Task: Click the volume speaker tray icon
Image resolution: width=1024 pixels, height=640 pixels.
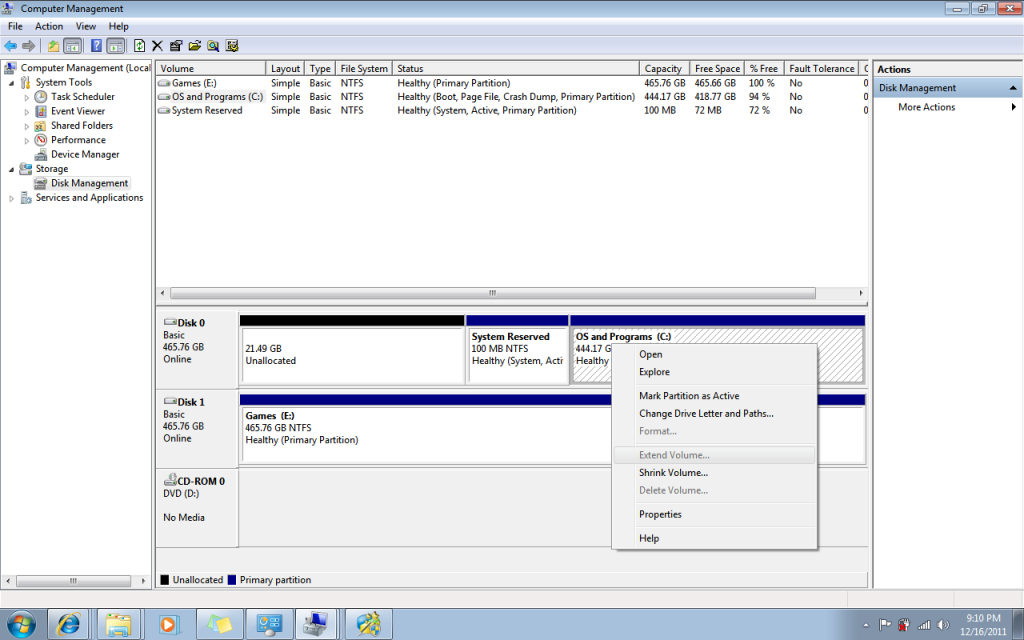Action: 943,625
